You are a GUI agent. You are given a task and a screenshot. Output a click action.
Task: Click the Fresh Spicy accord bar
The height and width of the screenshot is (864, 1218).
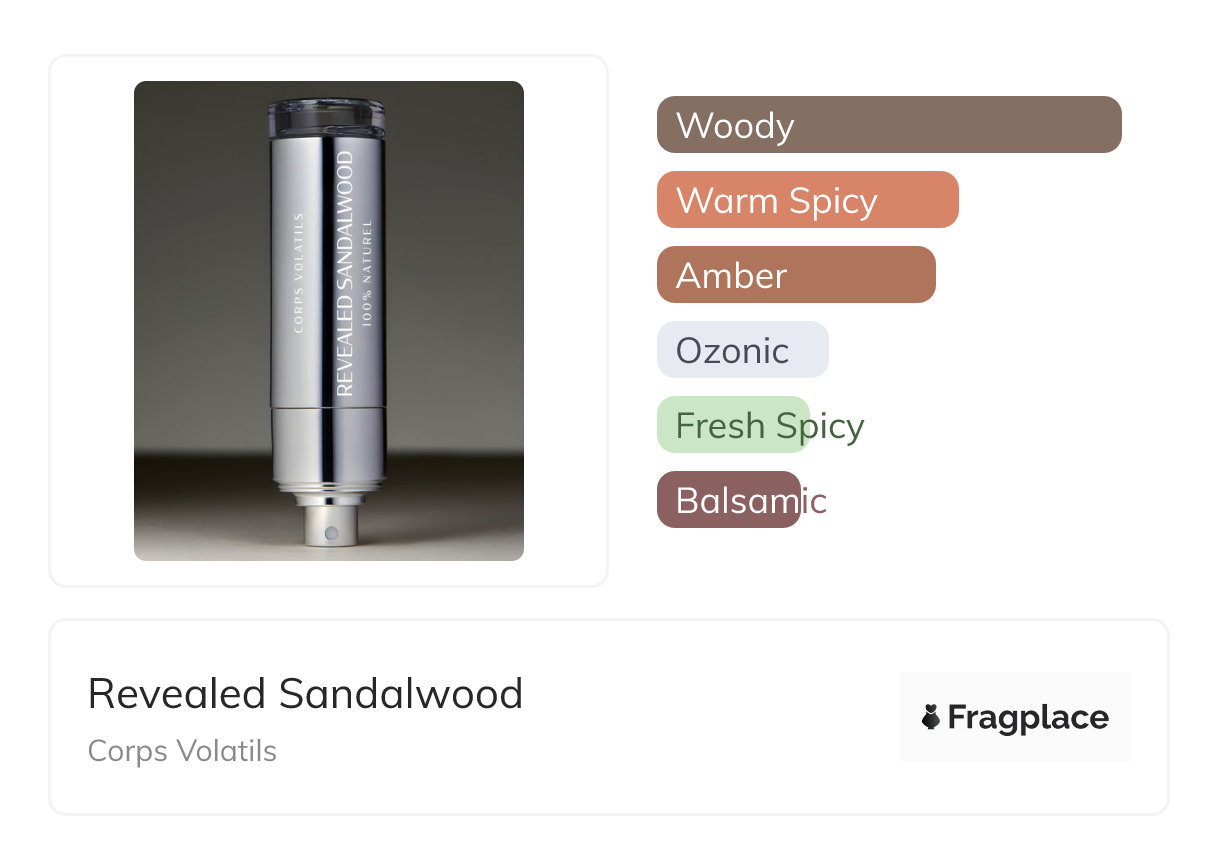tap(733, 425)
